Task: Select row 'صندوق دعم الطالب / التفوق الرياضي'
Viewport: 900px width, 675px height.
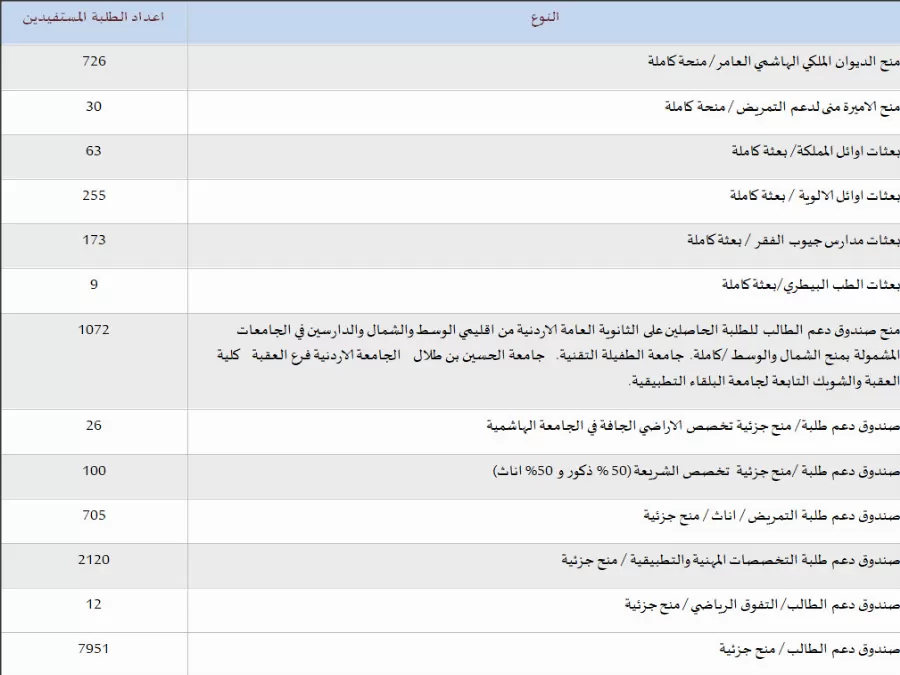Action: coord(450,611)
